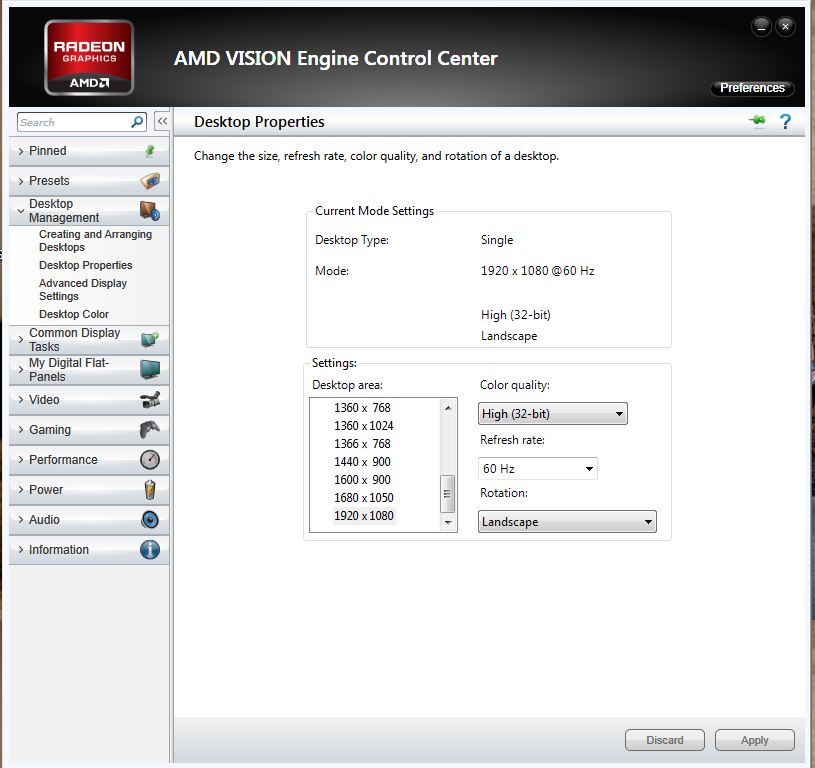Open the Desktop Properties page in sidebar
Image resolution: width=815 pixels, height=768 pixels.
point(86,265)
